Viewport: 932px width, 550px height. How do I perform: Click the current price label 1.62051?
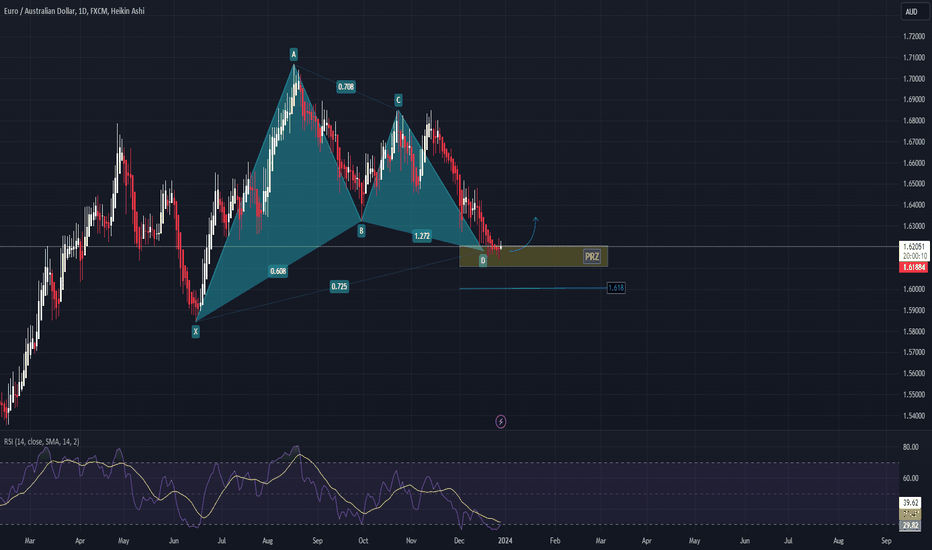click(x=914, y=246)
